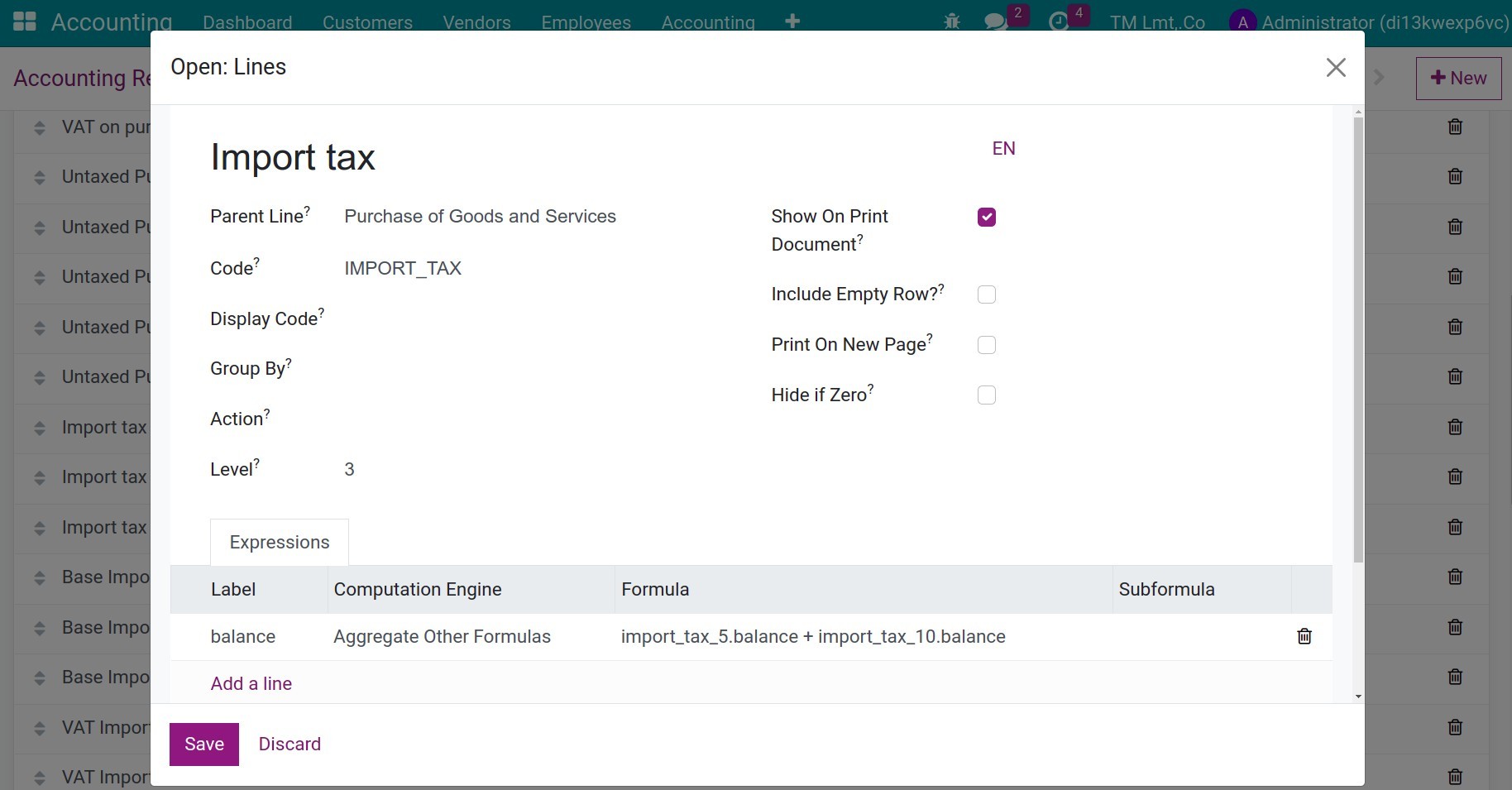Open the Vendors menu
The width and height of the screenshot is (1512, 790).
click(x=476, y=22)
